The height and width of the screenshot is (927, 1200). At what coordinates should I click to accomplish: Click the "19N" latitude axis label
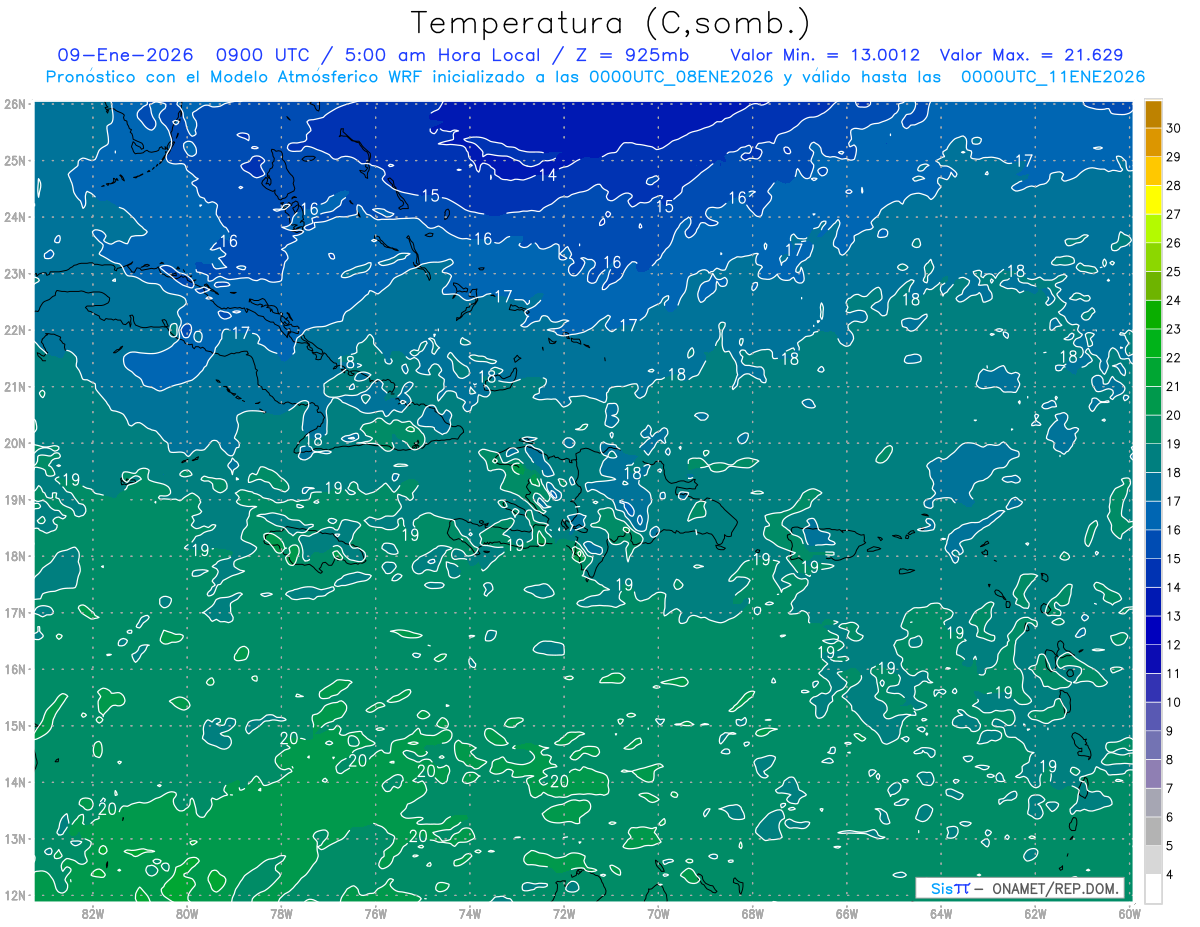[14, 499]
